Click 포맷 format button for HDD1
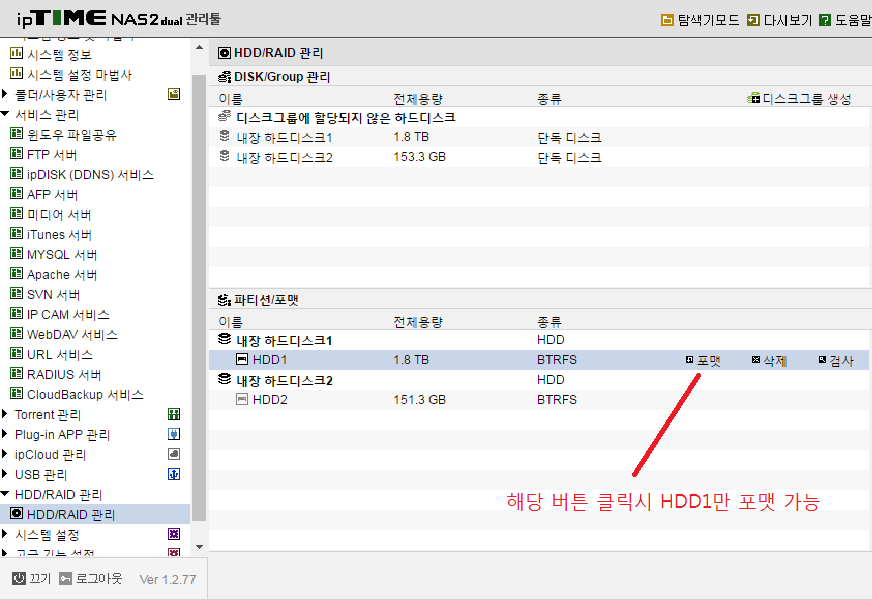Image resolution: width=872 pixels, height=600 pixels. click(x=703, y=360)
